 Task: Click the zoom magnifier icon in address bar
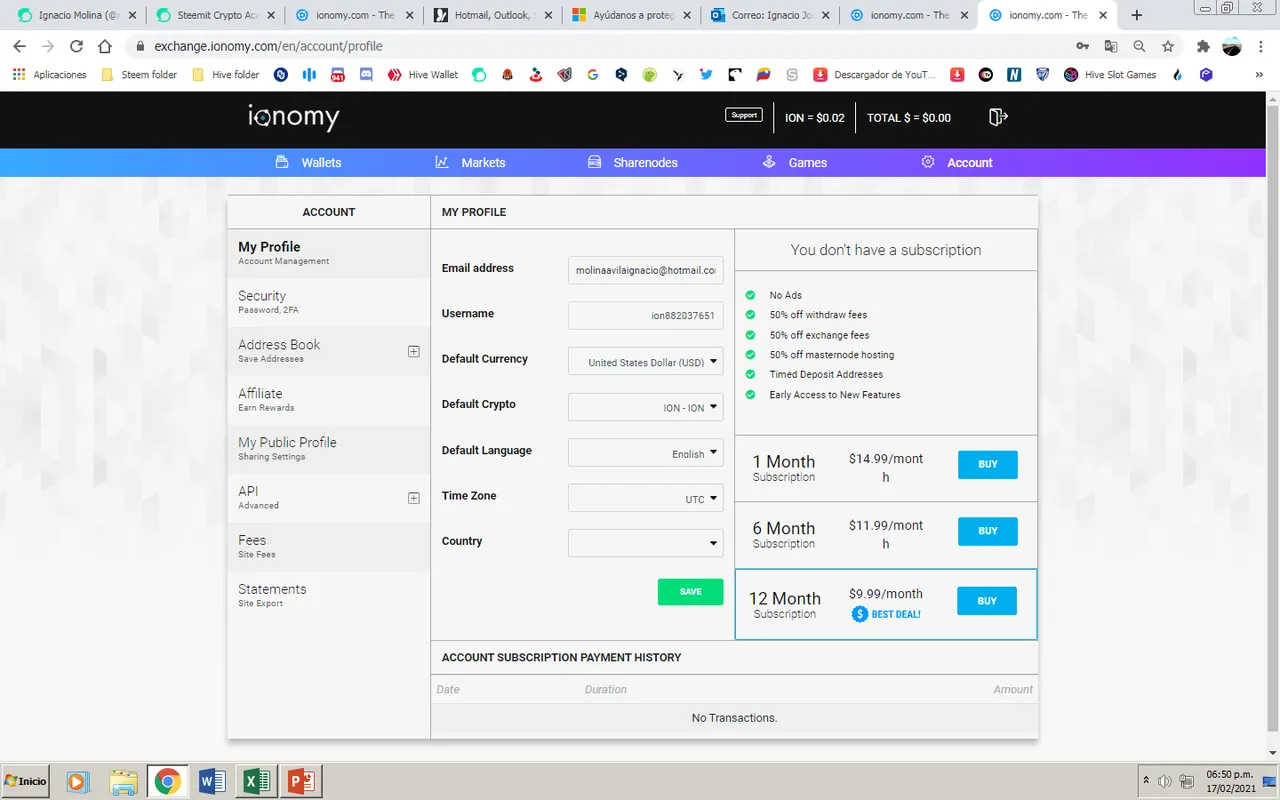pos(1139,46)
